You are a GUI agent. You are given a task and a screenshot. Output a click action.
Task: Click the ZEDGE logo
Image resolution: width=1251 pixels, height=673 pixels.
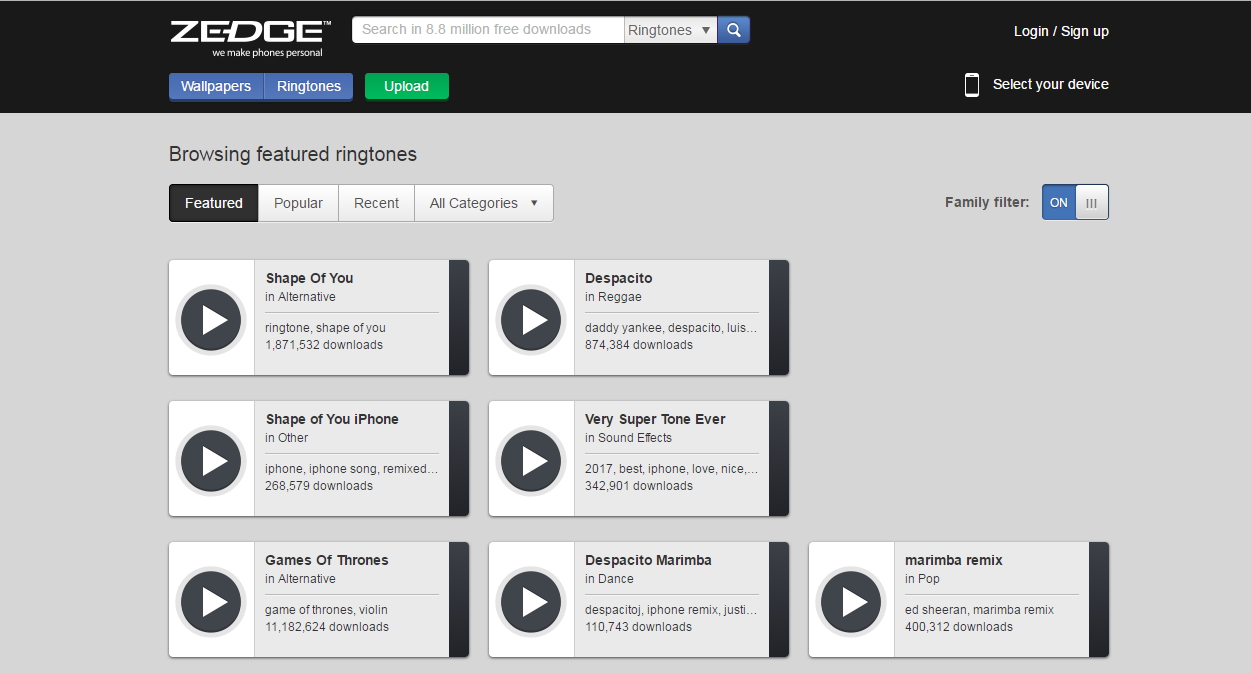(x=250, y=37)
